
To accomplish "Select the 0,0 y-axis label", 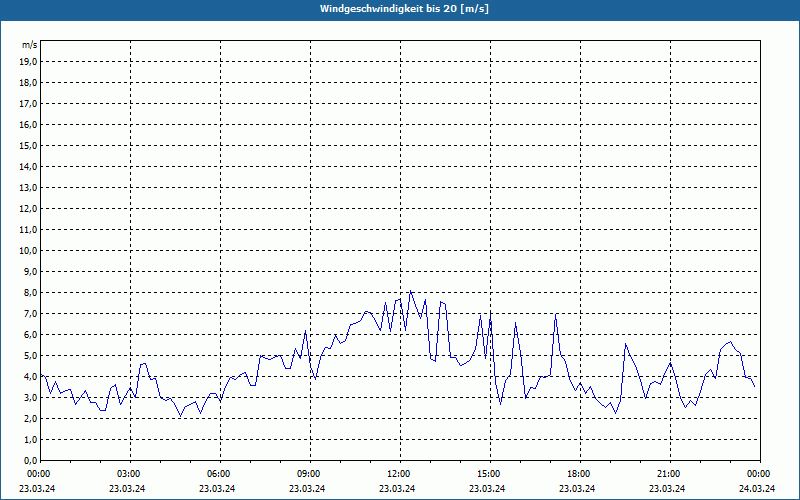I will 31,460.
